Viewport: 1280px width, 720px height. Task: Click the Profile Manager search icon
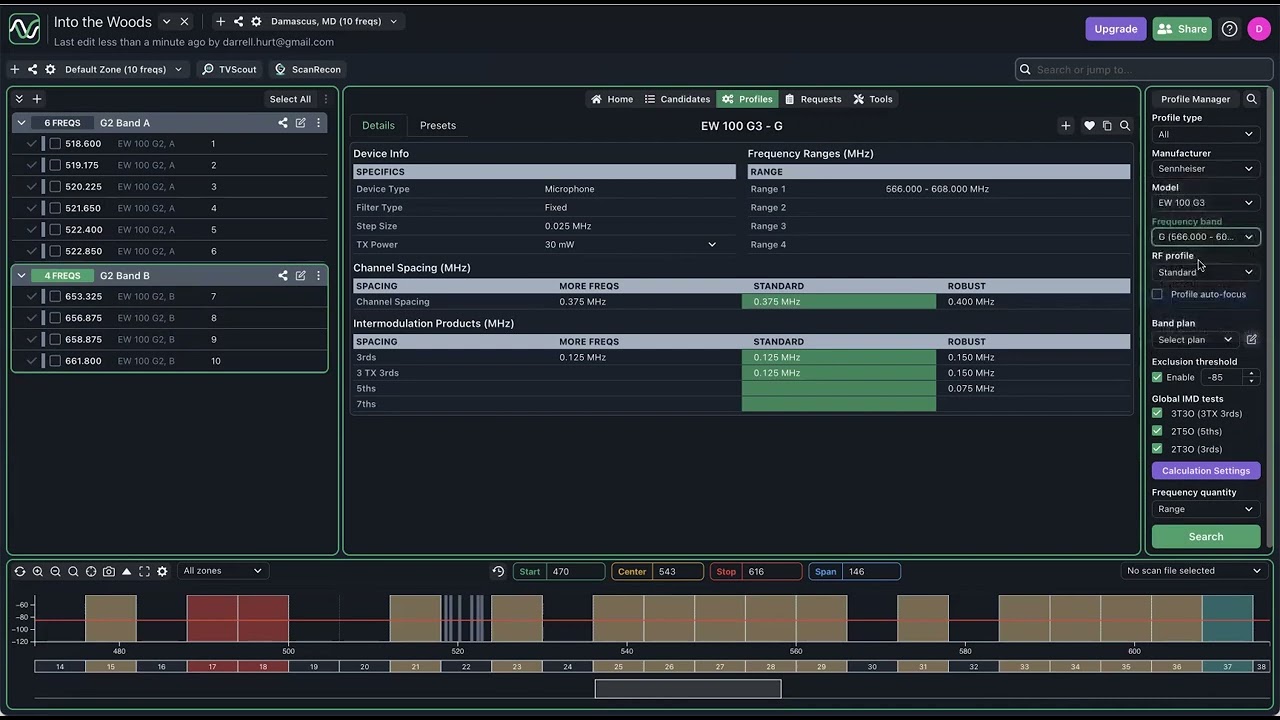[x=1251, y=99]
